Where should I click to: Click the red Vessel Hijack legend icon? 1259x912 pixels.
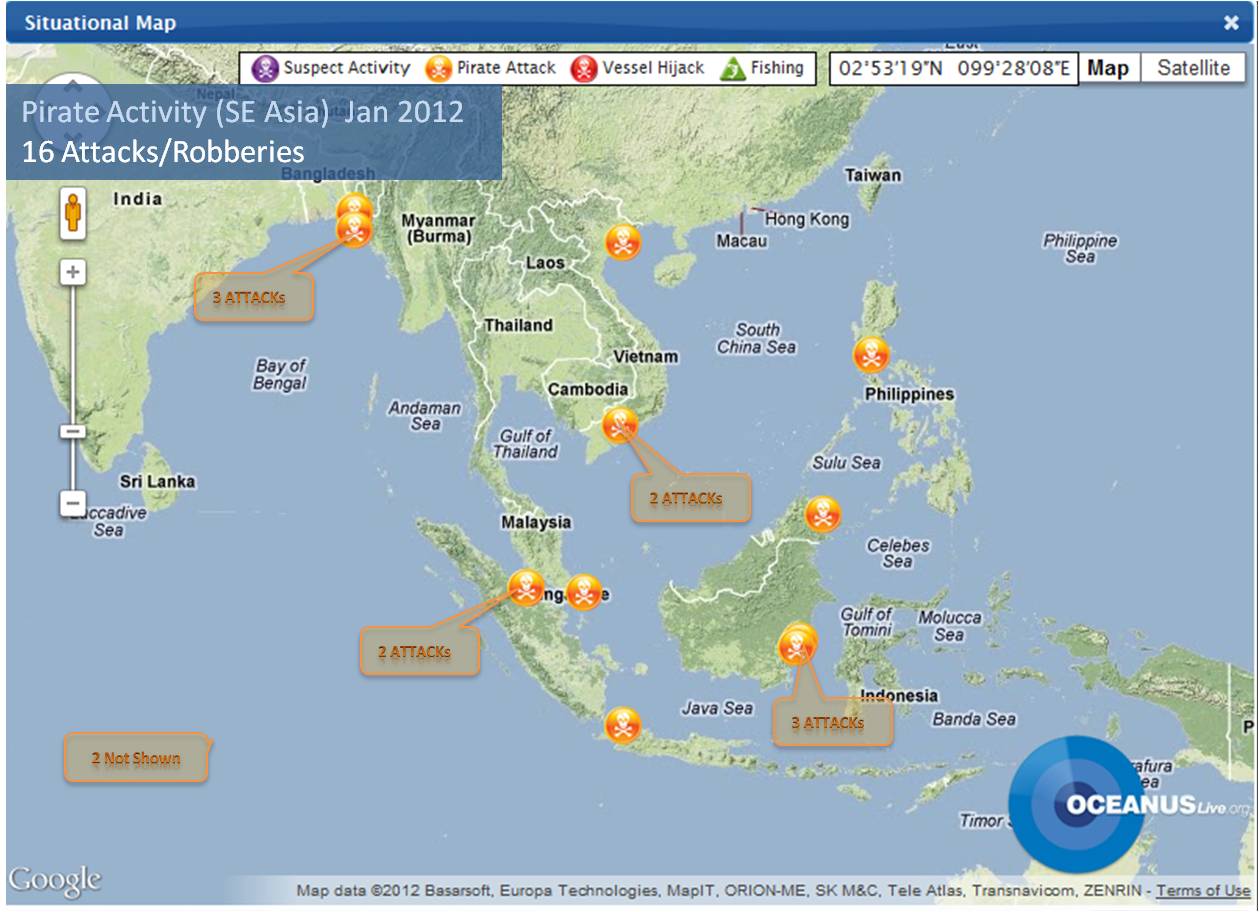pos(584,69)
